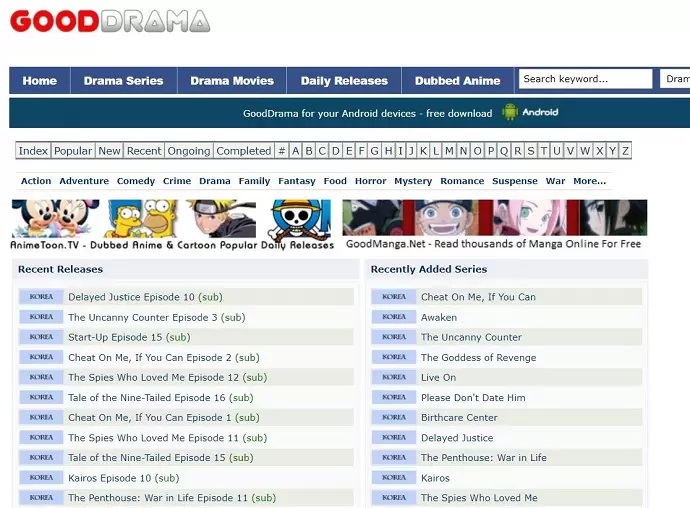Click the AnimeToon.TV caption text

point(172,245)
